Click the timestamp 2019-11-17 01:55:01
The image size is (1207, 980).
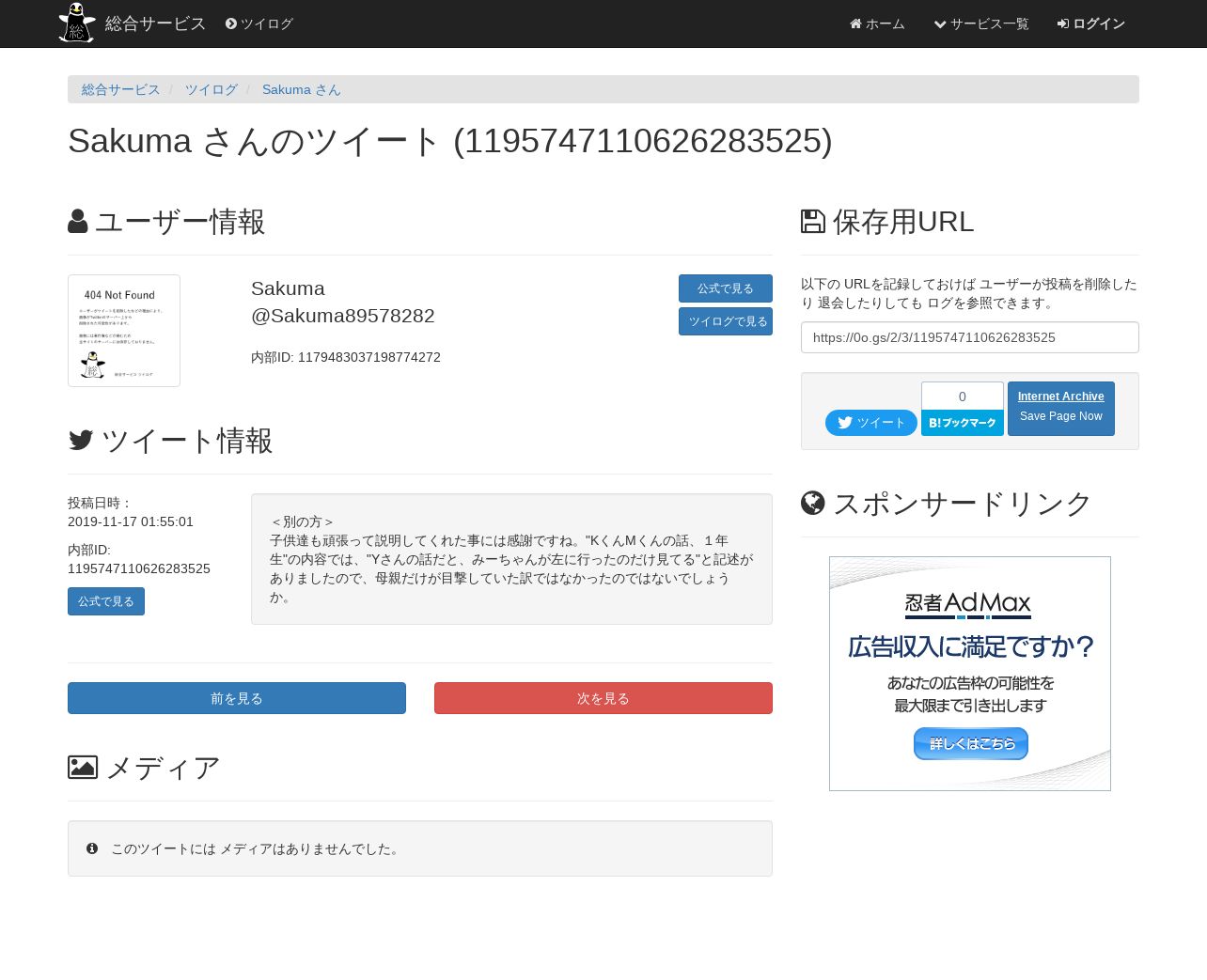pos(131,521)
